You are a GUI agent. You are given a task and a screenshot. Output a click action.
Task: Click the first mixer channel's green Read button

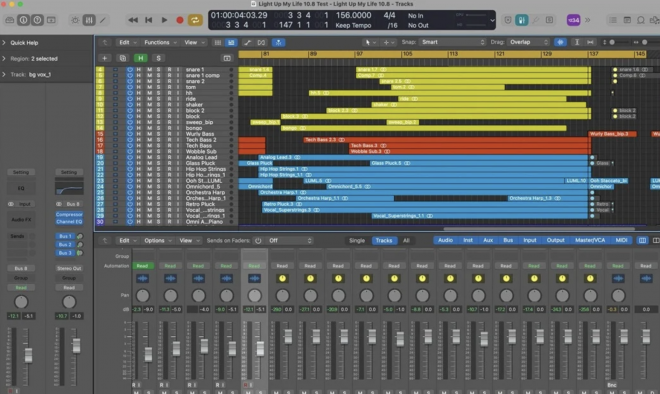coord(142,266)
